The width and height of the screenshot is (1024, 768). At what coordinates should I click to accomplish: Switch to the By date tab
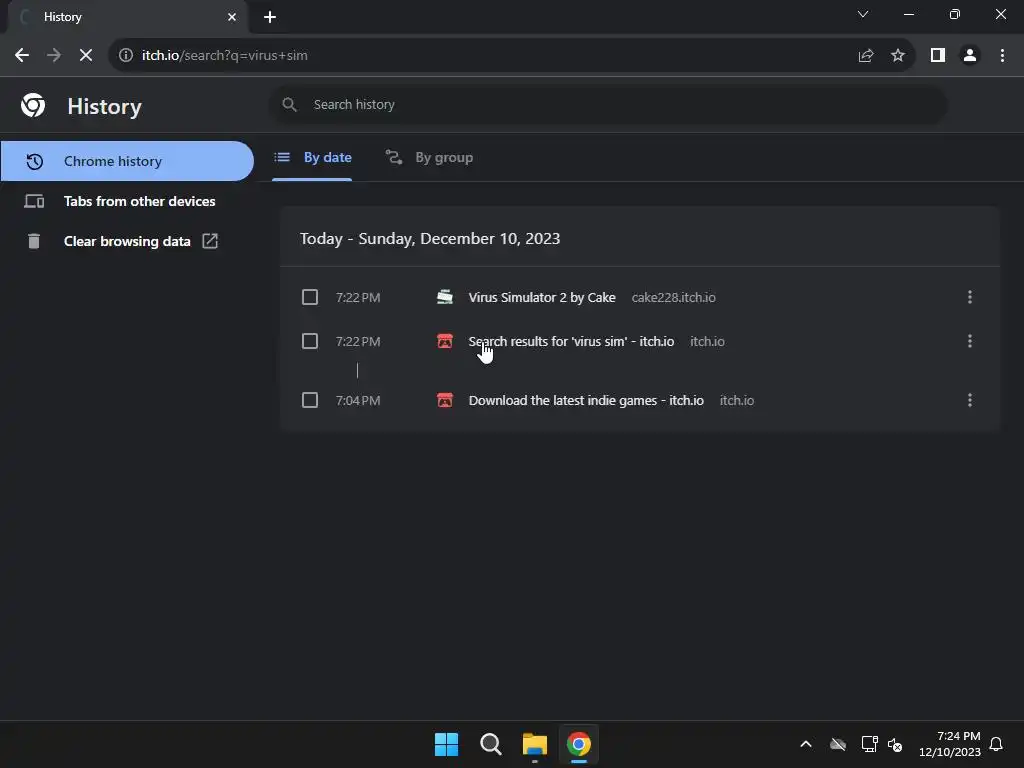click(x=312, y=157)
